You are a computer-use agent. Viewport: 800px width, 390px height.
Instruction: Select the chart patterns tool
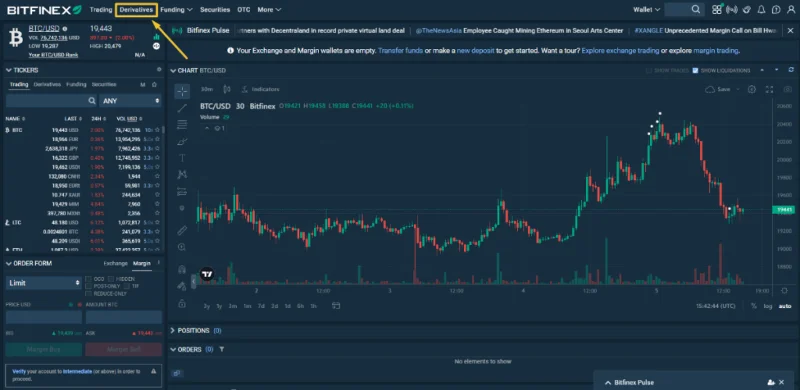click(x=182, y=175)
